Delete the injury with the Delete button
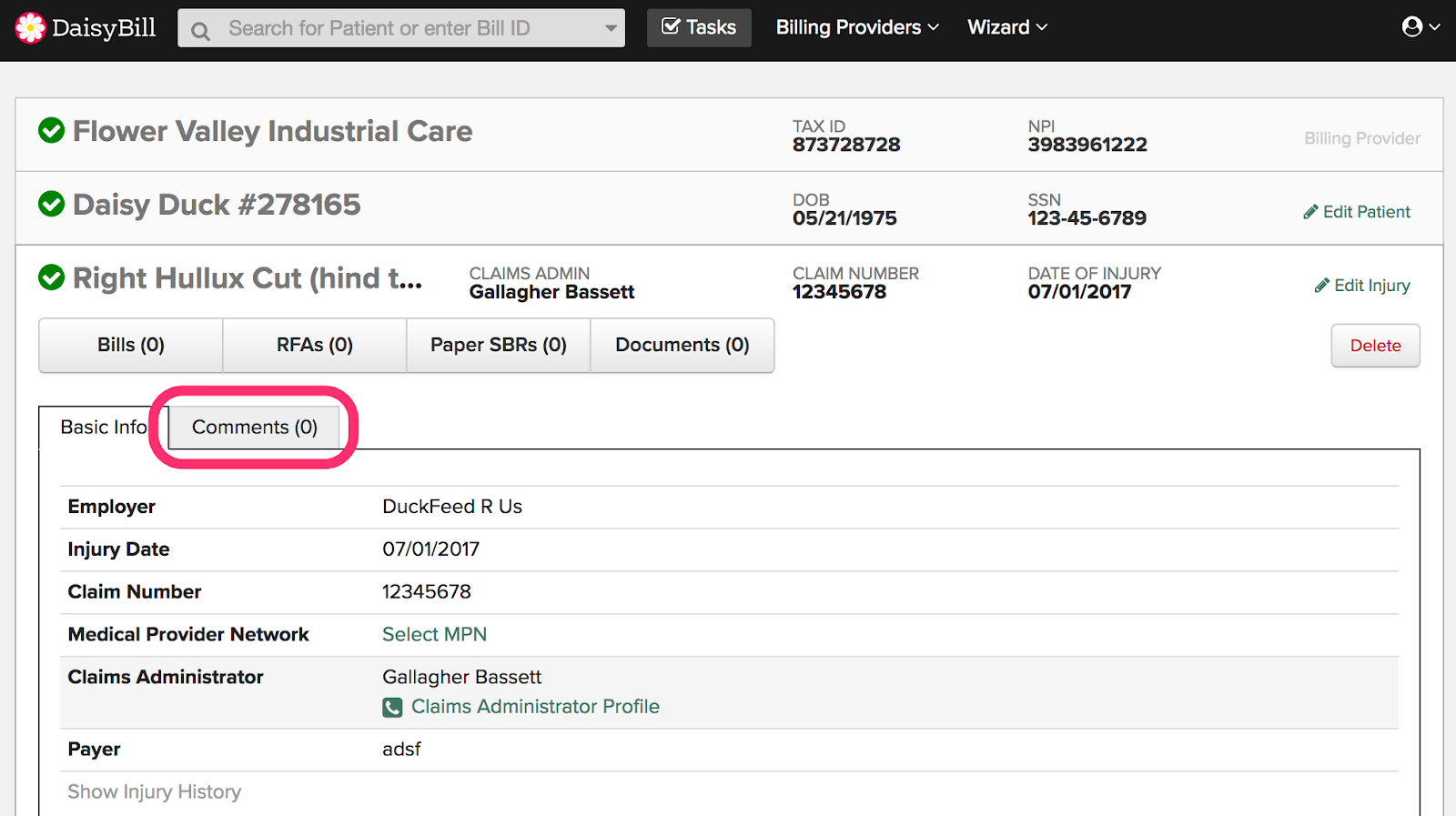1456x816 pixels. (x=1375, y=346)
